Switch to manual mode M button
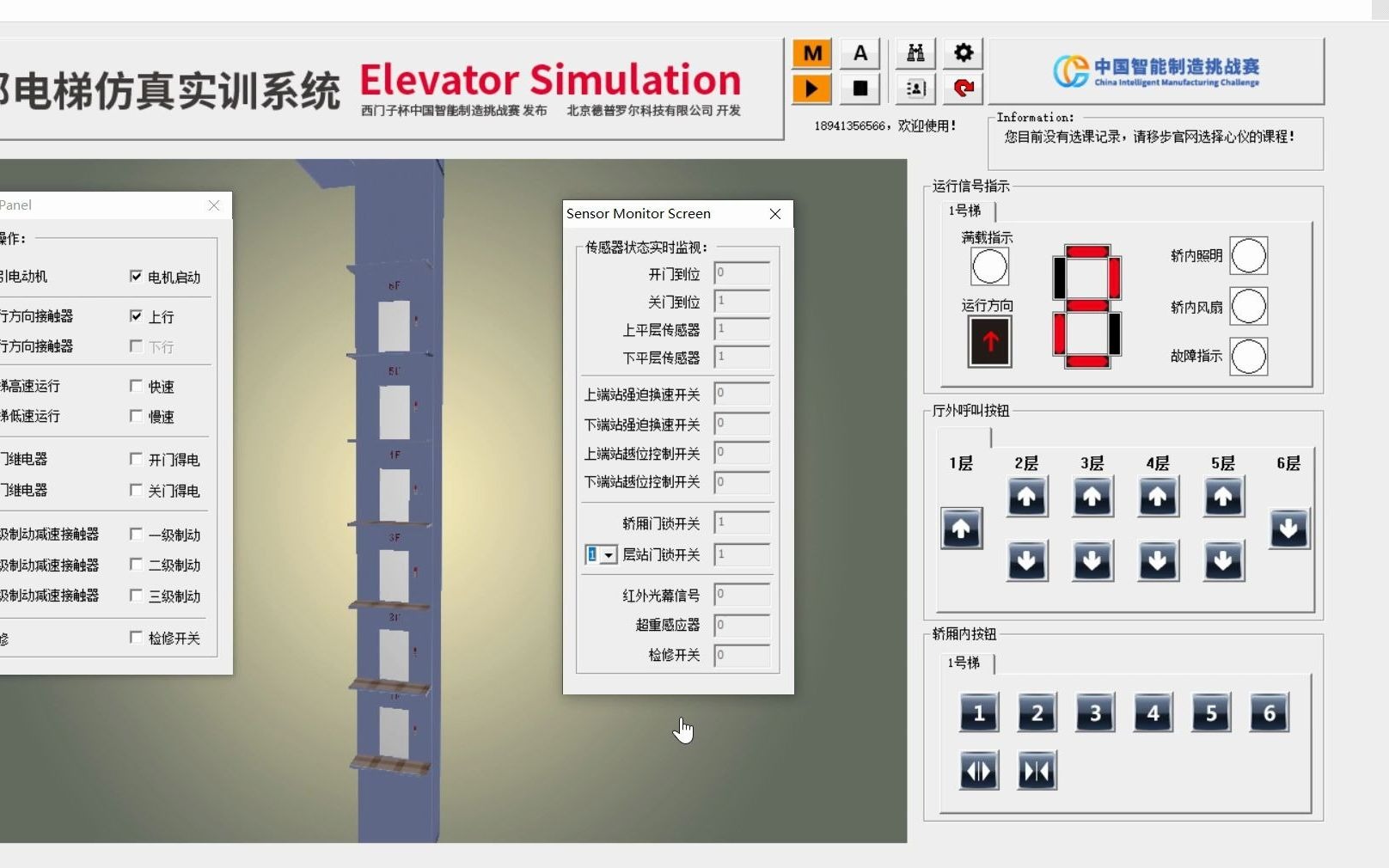Viewport: 1389px width, 868px height. click(x=812, y=53)
